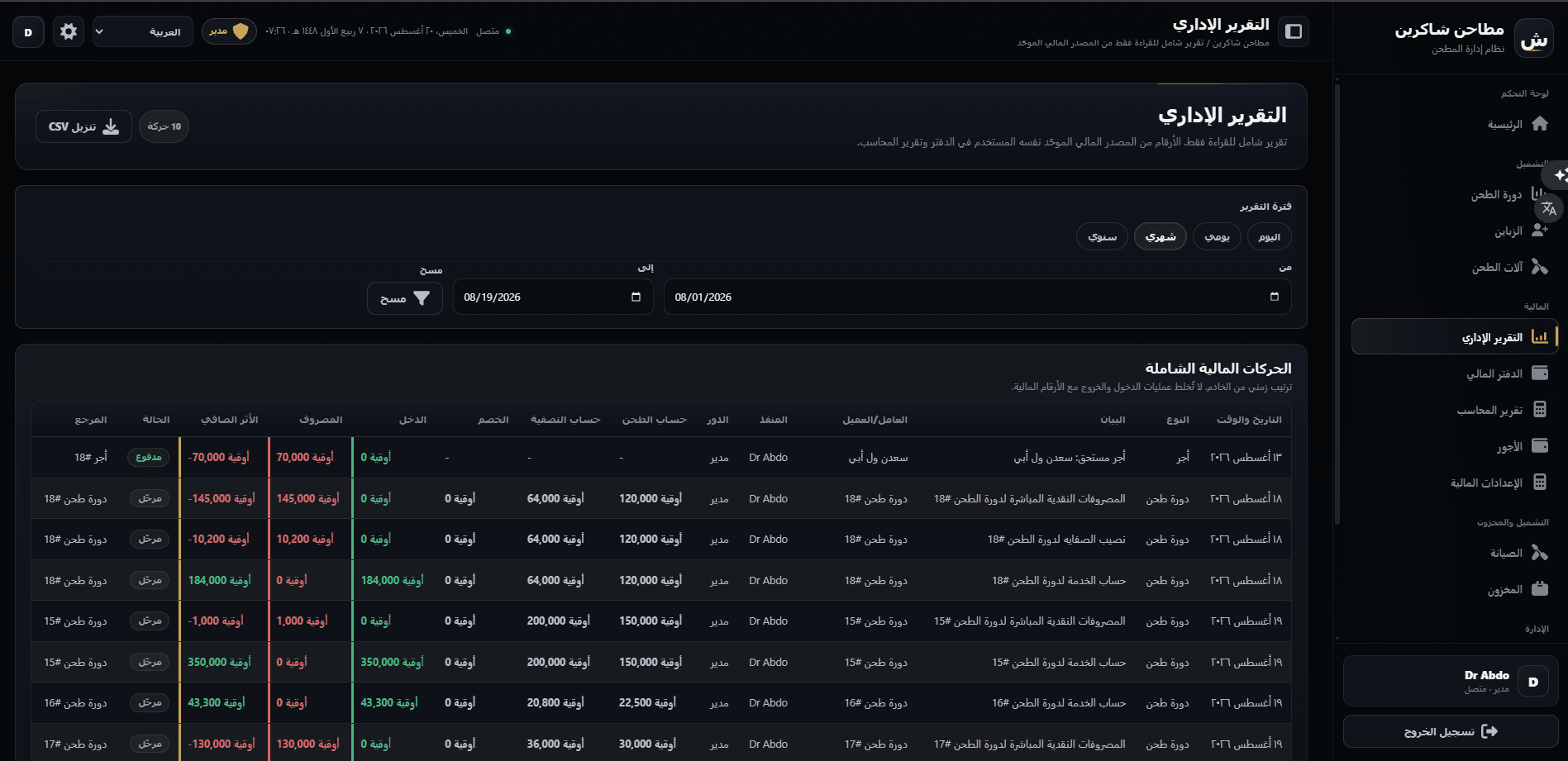Click the مسح clear filter button
Viewport: 1568px width, 761px height.
coord(405,298)
